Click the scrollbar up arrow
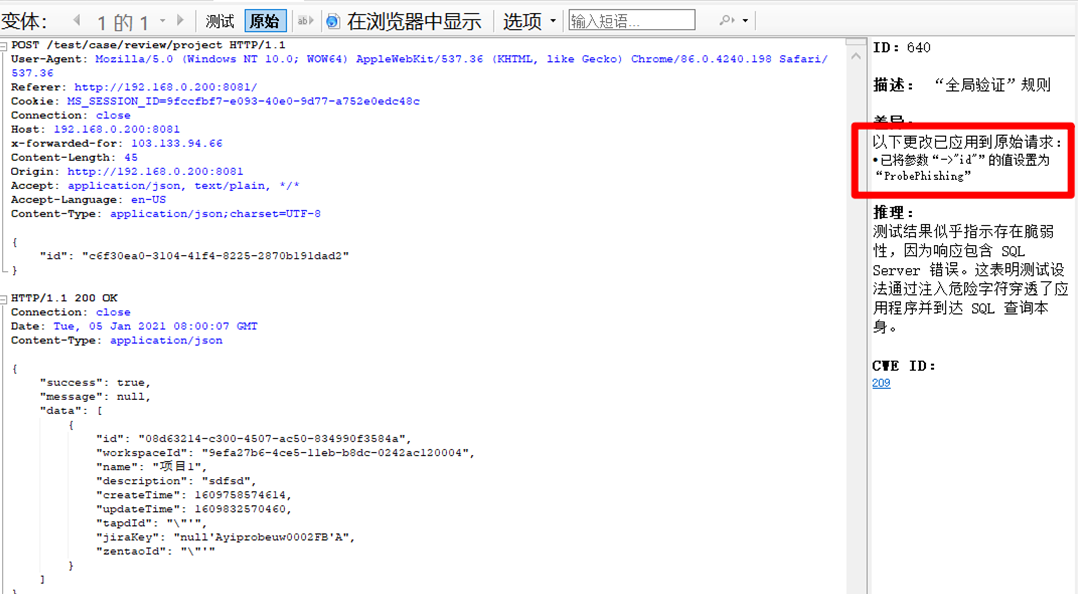Screen dimensions: 1078x594 click(856, 56)
